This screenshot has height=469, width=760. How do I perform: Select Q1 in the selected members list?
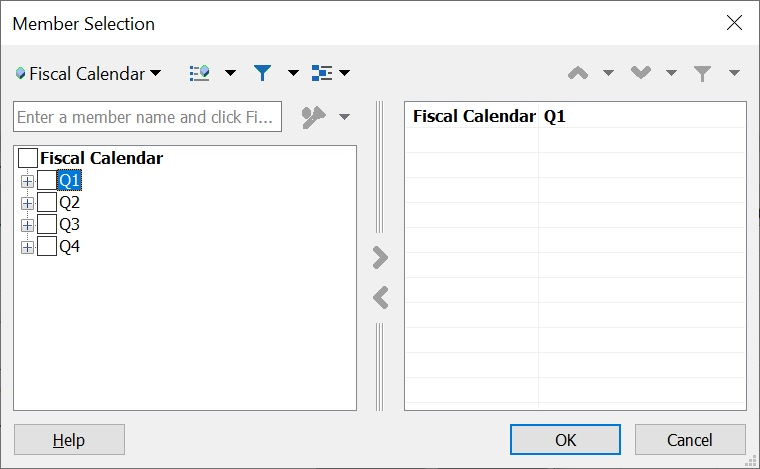click(555, 116)
